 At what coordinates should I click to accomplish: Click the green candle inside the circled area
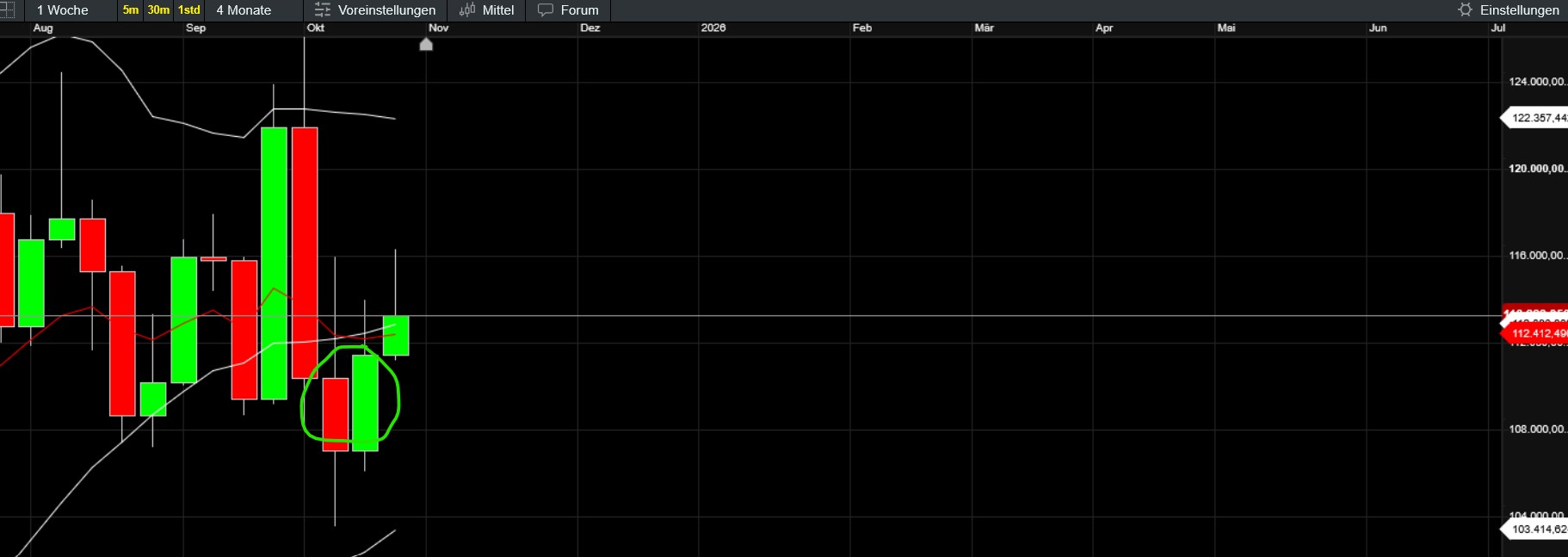(365, 403)
